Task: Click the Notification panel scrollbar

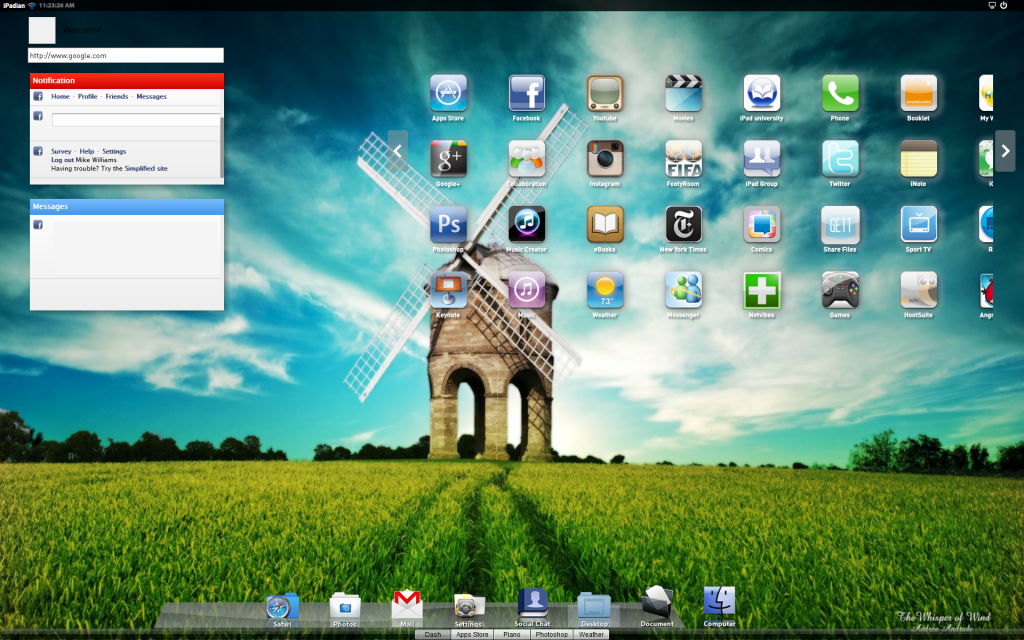Action: [221, 147]
